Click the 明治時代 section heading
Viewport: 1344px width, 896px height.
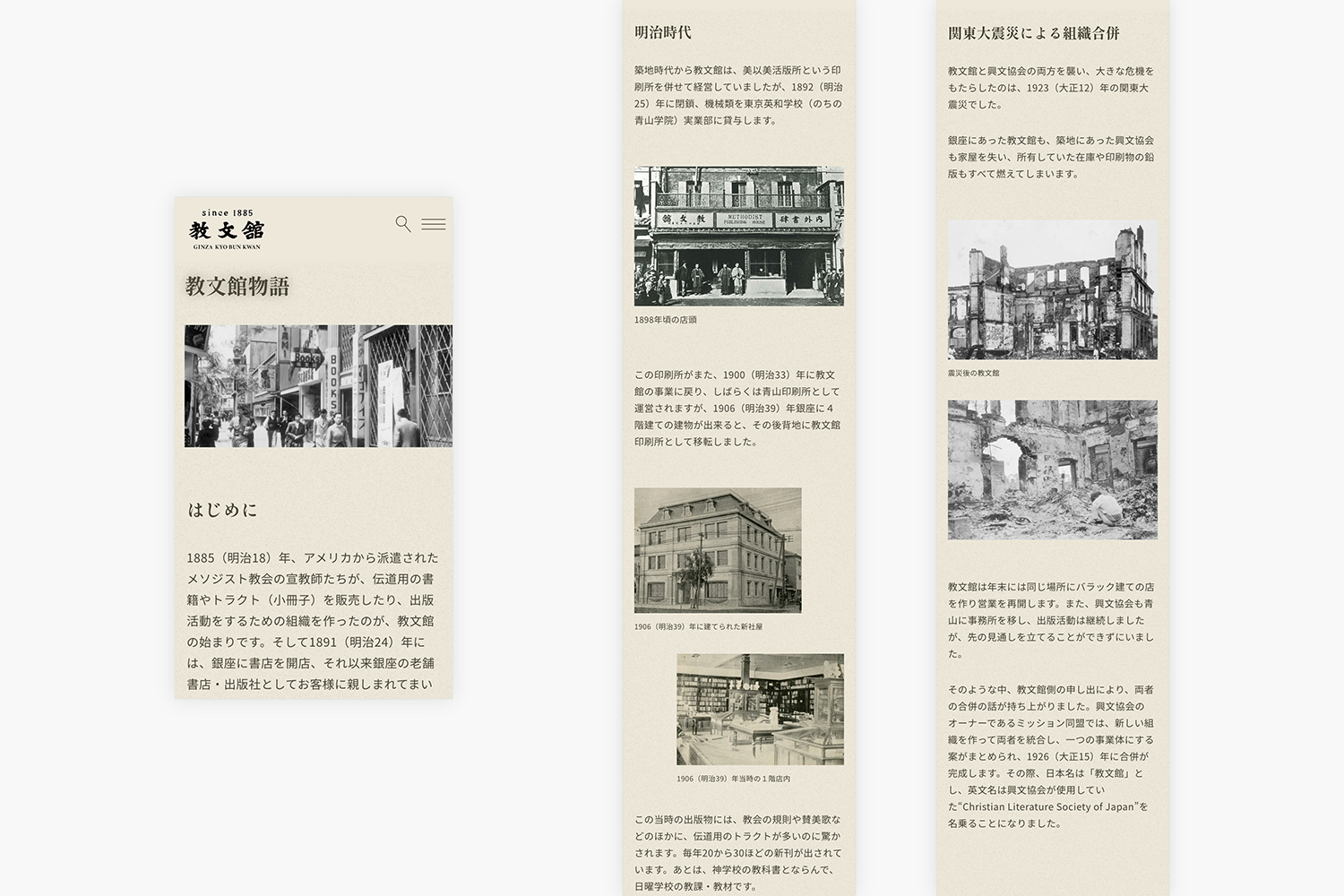pyautogui.click(x=663, y=32)
